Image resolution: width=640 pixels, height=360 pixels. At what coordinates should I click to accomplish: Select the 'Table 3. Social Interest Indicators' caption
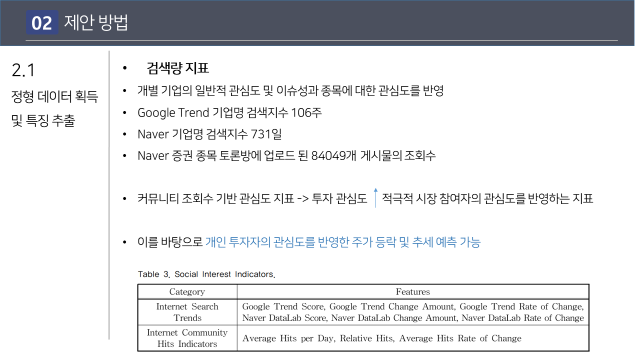(x=207, y=274)
